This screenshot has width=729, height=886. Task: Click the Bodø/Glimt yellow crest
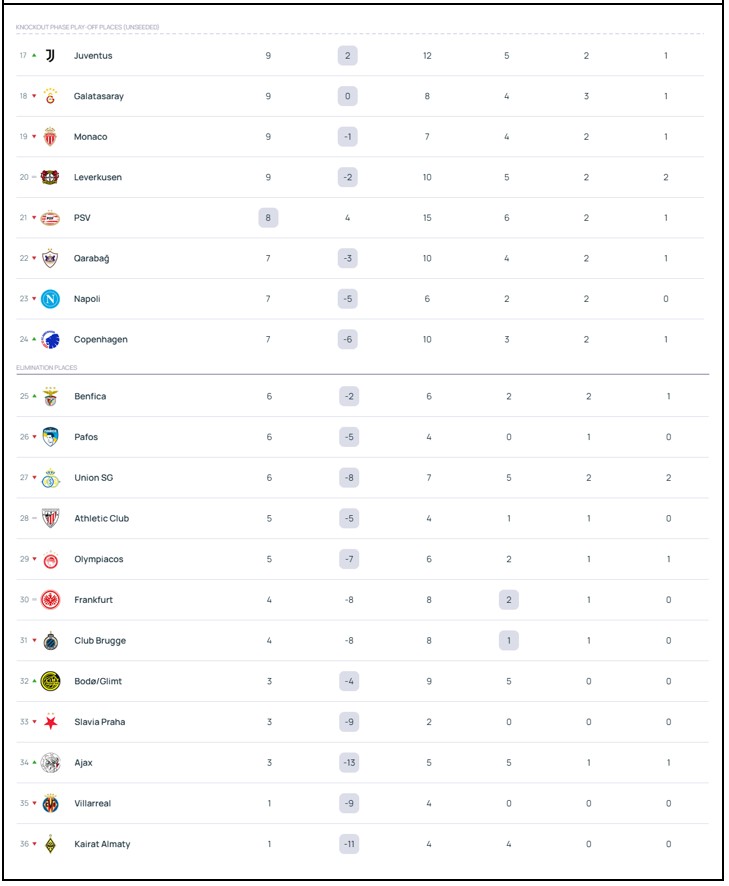pyautogui.click(x=50, y=682)
